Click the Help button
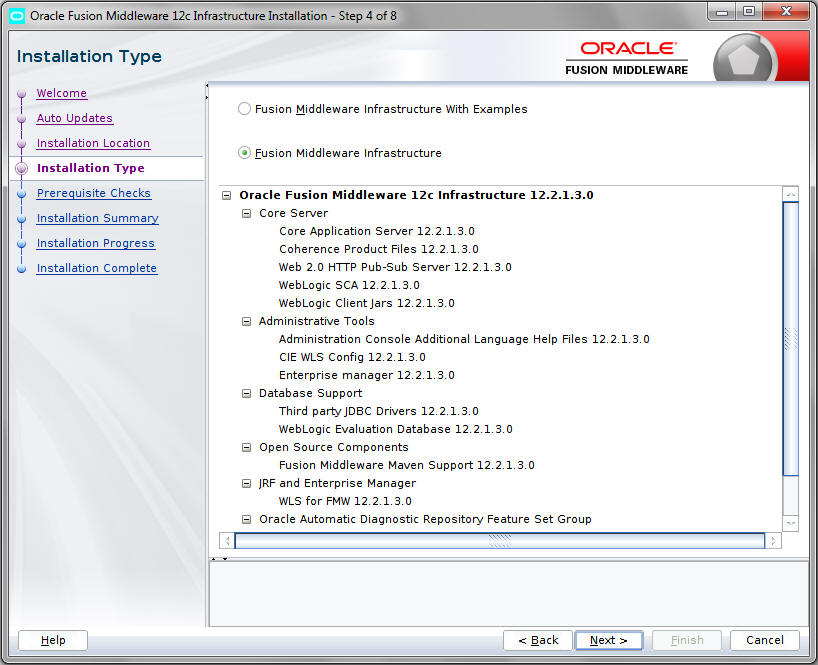Viewport: 818px width, 665px height. click(53, 640)
